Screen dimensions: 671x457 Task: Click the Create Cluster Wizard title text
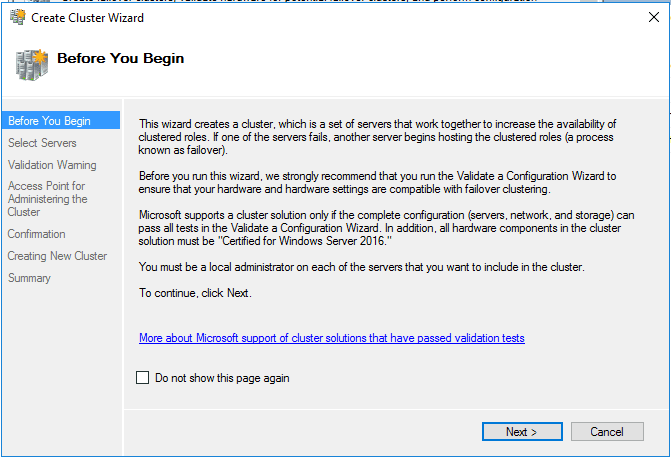tap(87, 18)
